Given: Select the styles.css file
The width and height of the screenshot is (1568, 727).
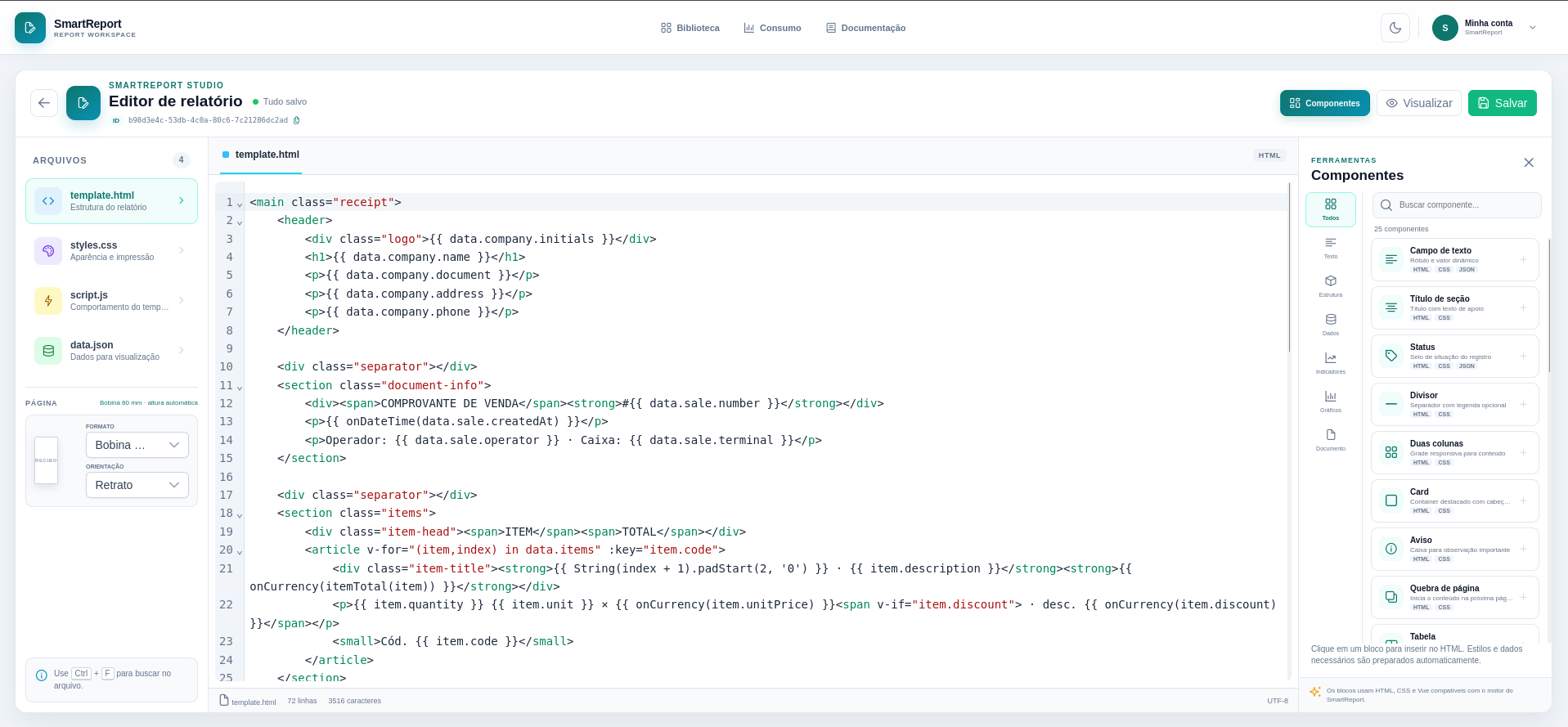Looking at the screenshot, I should 111,251.
